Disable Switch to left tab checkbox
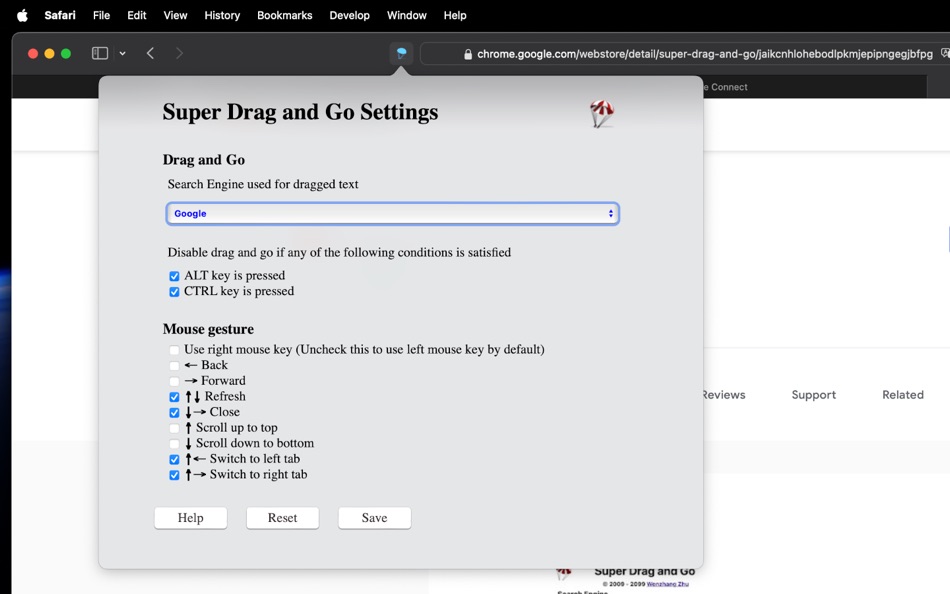This screenshot has height=594, width=950. coord(174,459)
